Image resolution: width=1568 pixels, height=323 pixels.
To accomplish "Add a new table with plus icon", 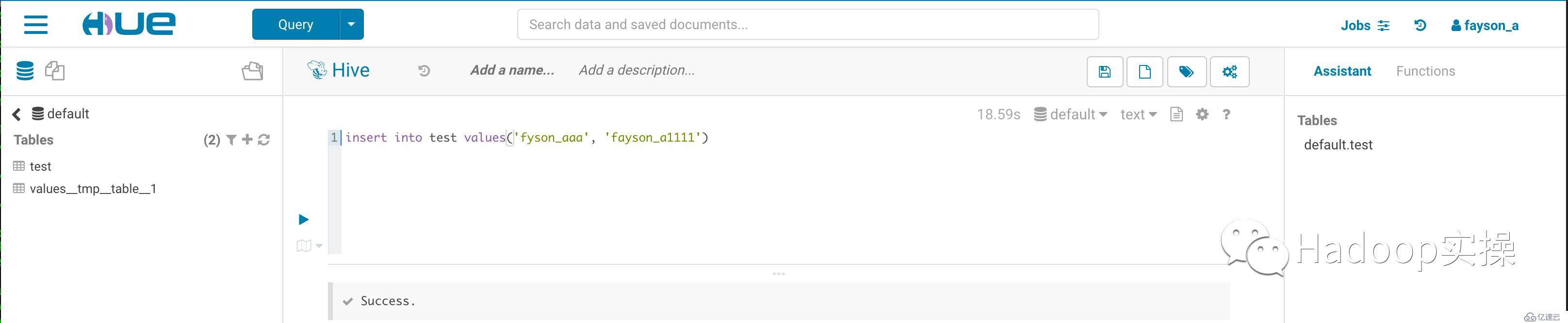I will point(247,140).
